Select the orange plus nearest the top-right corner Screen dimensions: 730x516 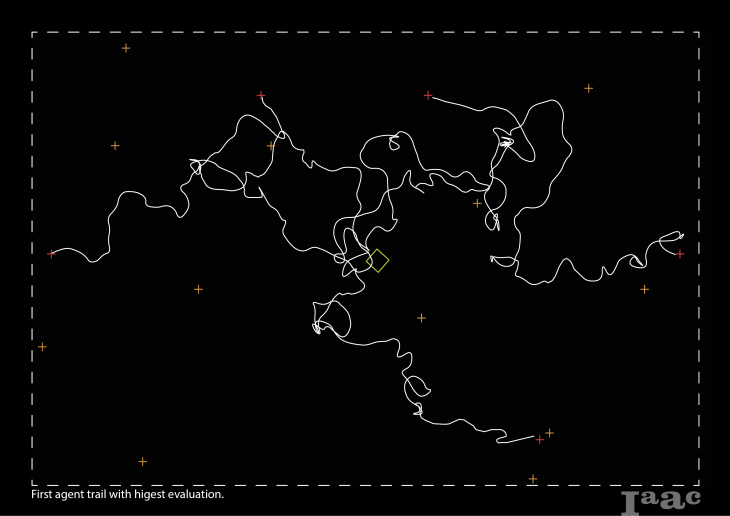588,88
